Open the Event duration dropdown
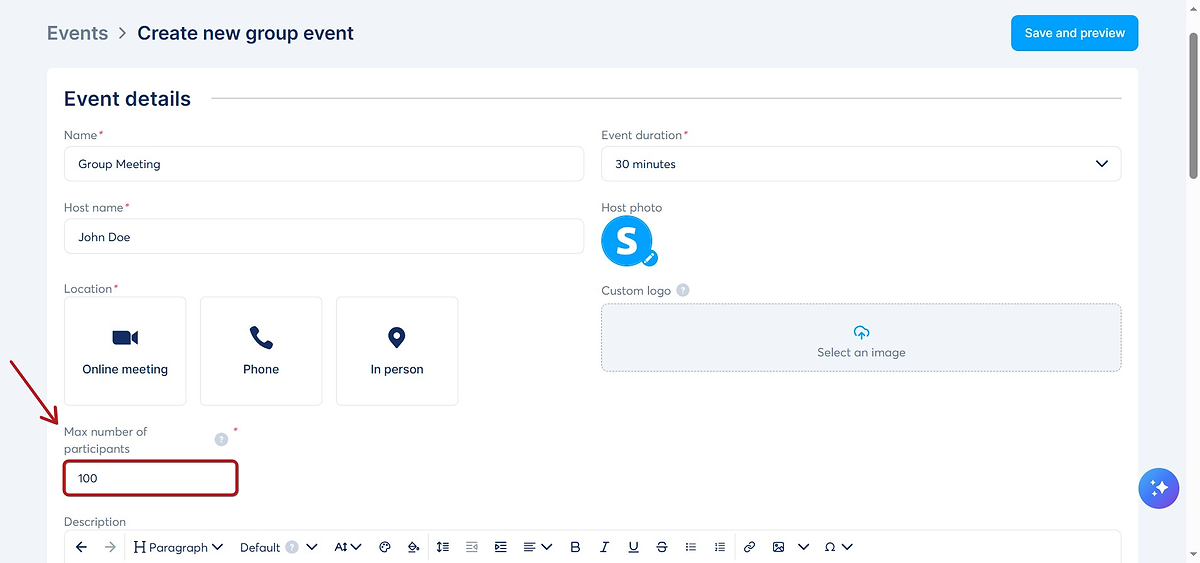The width and height of the screenshot is (1200, 563). click(x=861, y=164)
